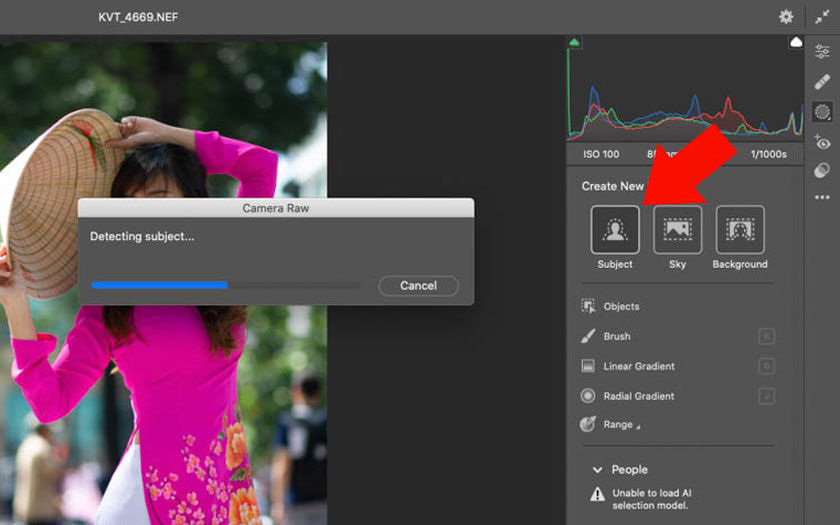
Task: Toggle highlight clipping warning in histogram
Action: pos(796,42)
